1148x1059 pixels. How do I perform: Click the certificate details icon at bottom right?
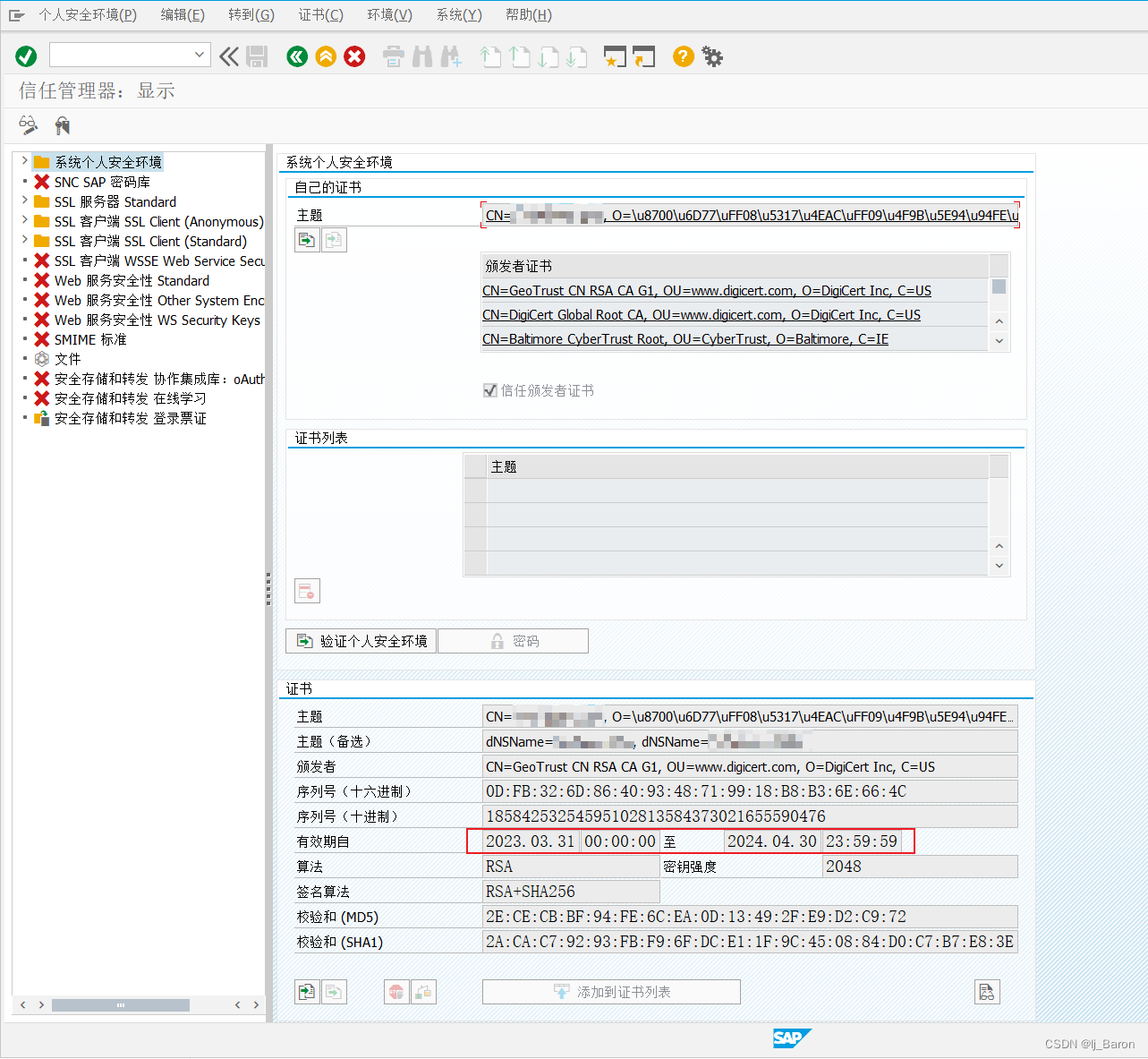point(987,992)
